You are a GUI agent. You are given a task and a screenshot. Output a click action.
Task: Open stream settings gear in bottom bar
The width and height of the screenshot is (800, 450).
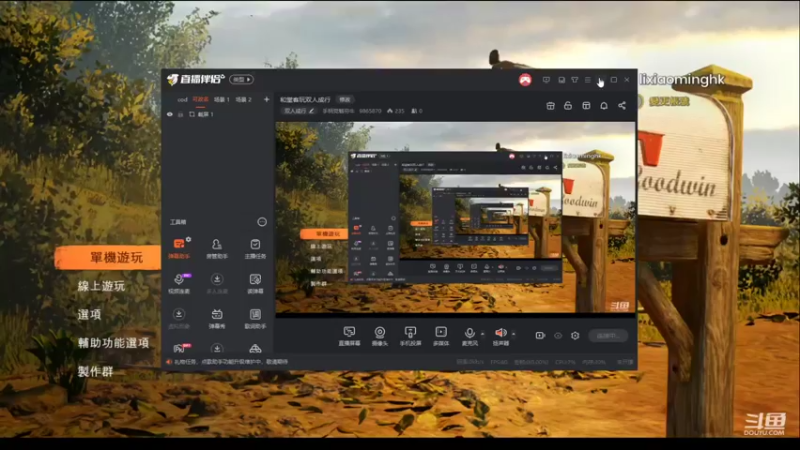click(x=575, y=335)
